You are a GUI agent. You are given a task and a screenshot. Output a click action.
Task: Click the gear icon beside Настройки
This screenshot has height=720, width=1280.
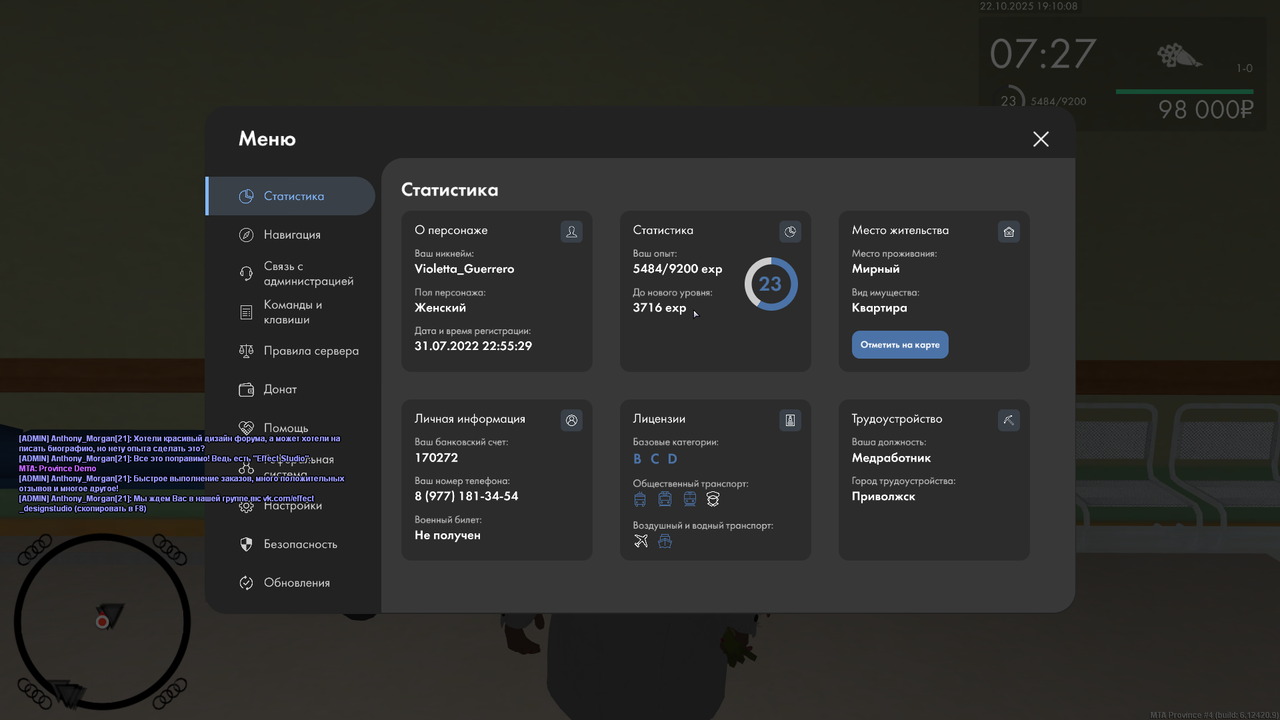[246, 506]
